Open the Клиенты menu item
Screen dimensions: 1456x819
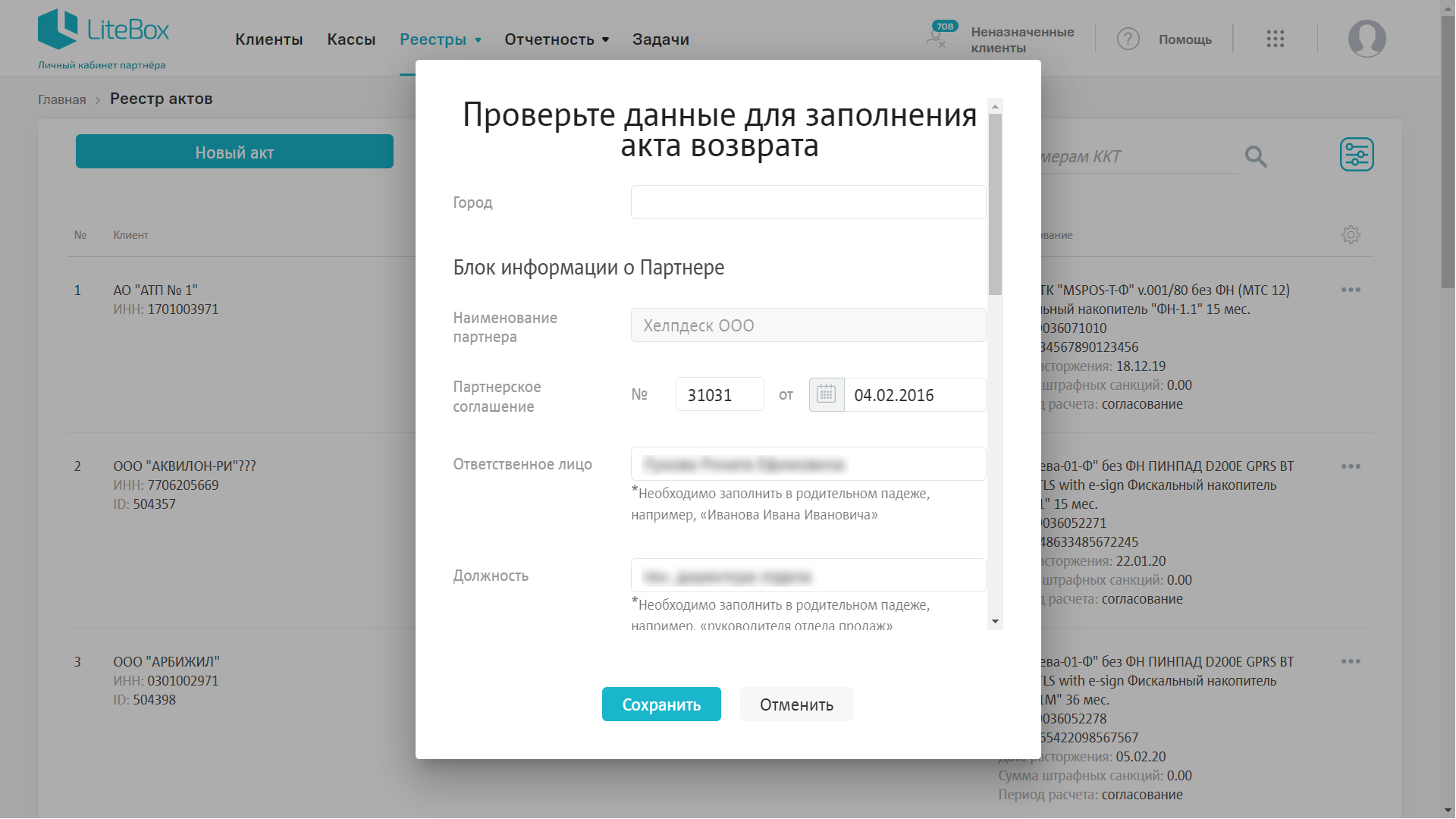[269, 39]
